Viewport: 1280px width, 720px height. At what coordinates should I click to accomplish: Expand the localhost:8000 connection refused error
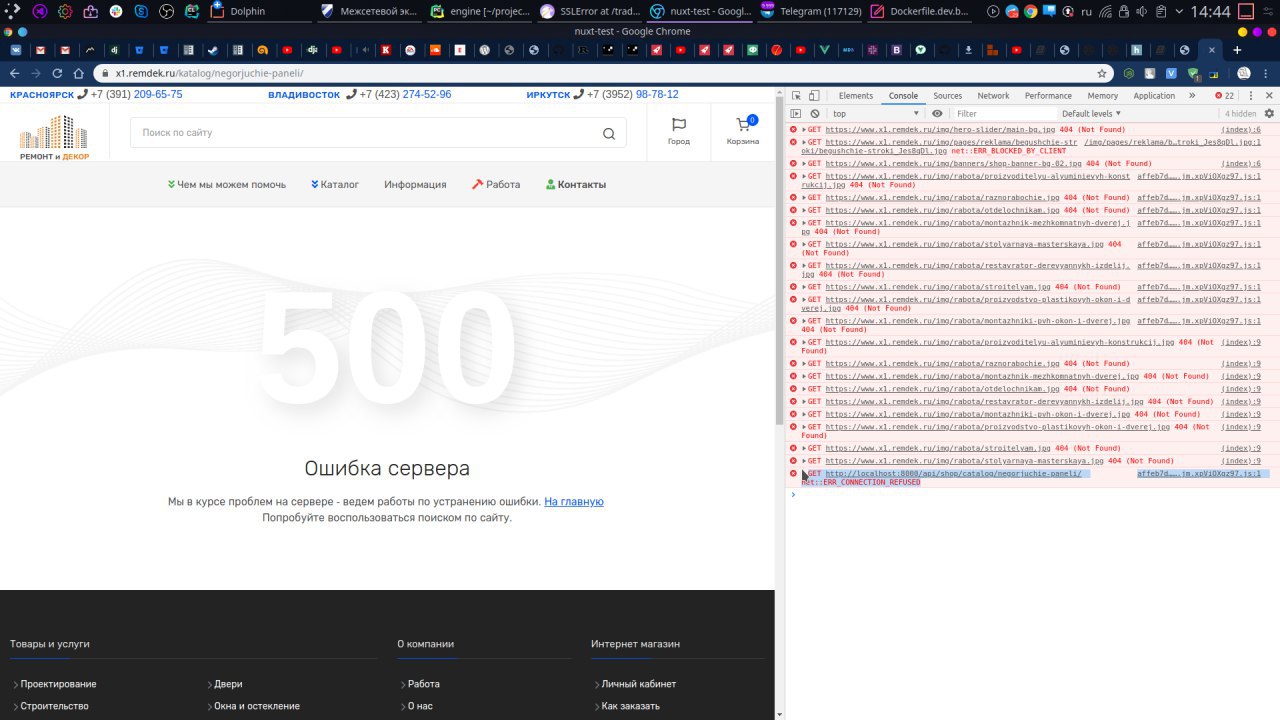[x=804, y=474]
